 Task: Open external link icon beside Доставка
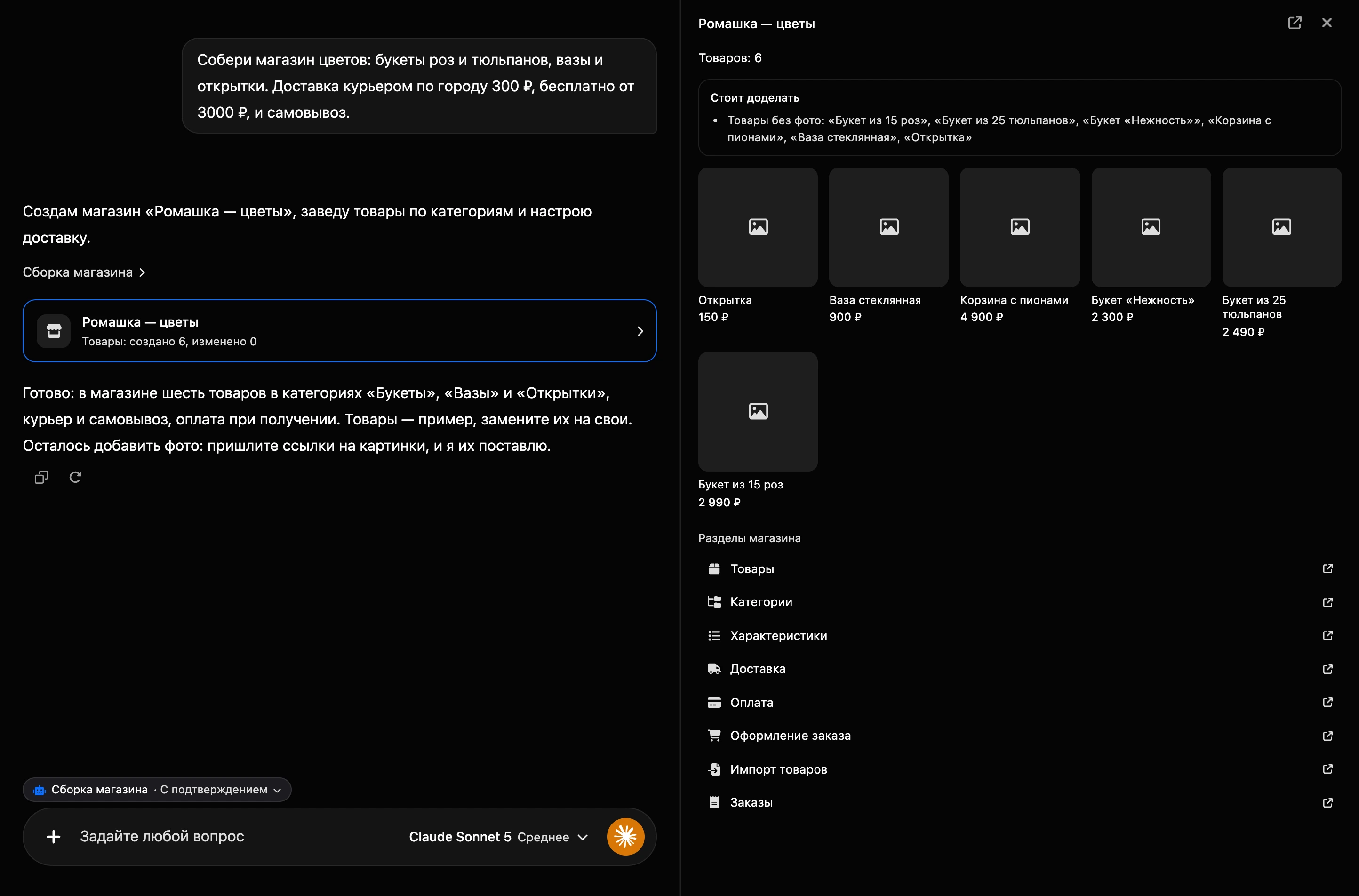point(1327,669)
